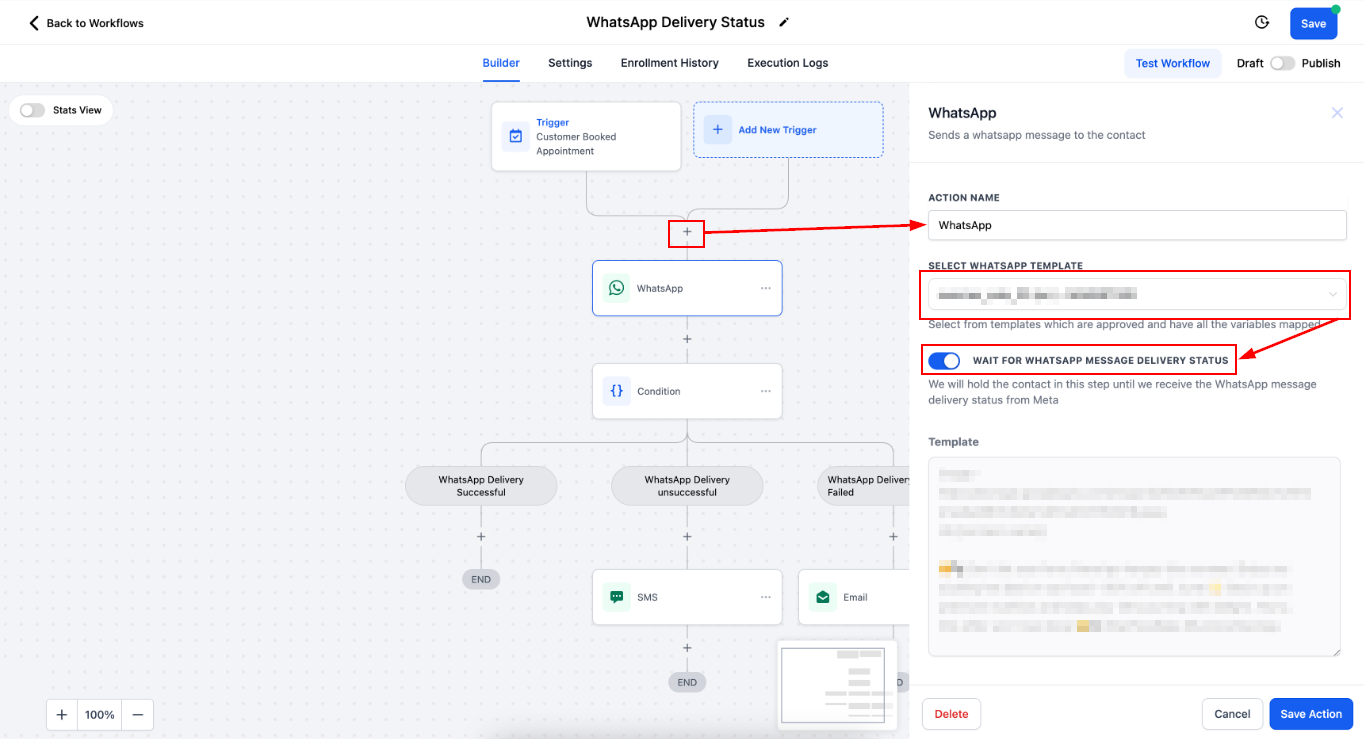Select the WhatsApp Delivery Failed branch
This screenshot has height=739, width=1364.
coord(863,486)
